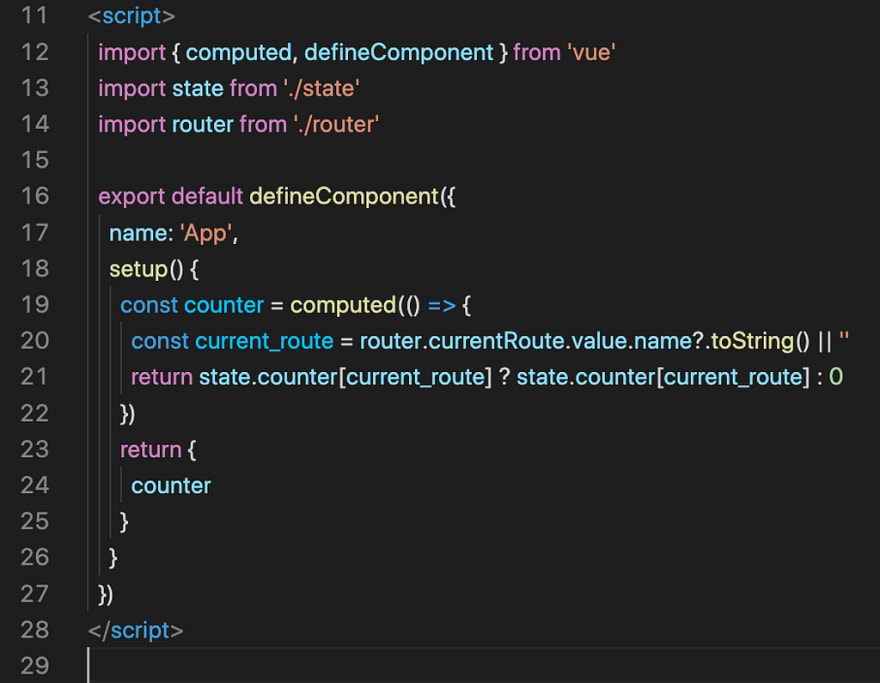Click 'defineComponent' in the import braces
Screen dimensions: 880x683
coord(398,52)
